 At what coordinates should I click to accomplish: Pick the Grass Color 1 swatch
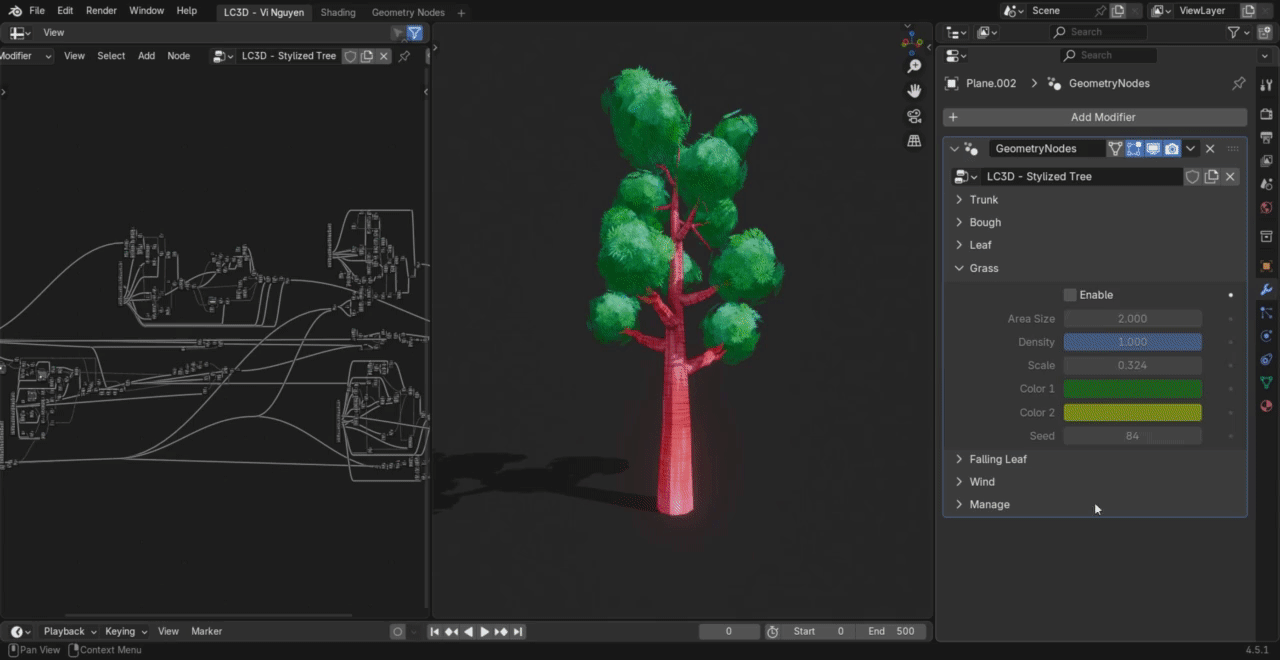click(x=1132, y=389)
